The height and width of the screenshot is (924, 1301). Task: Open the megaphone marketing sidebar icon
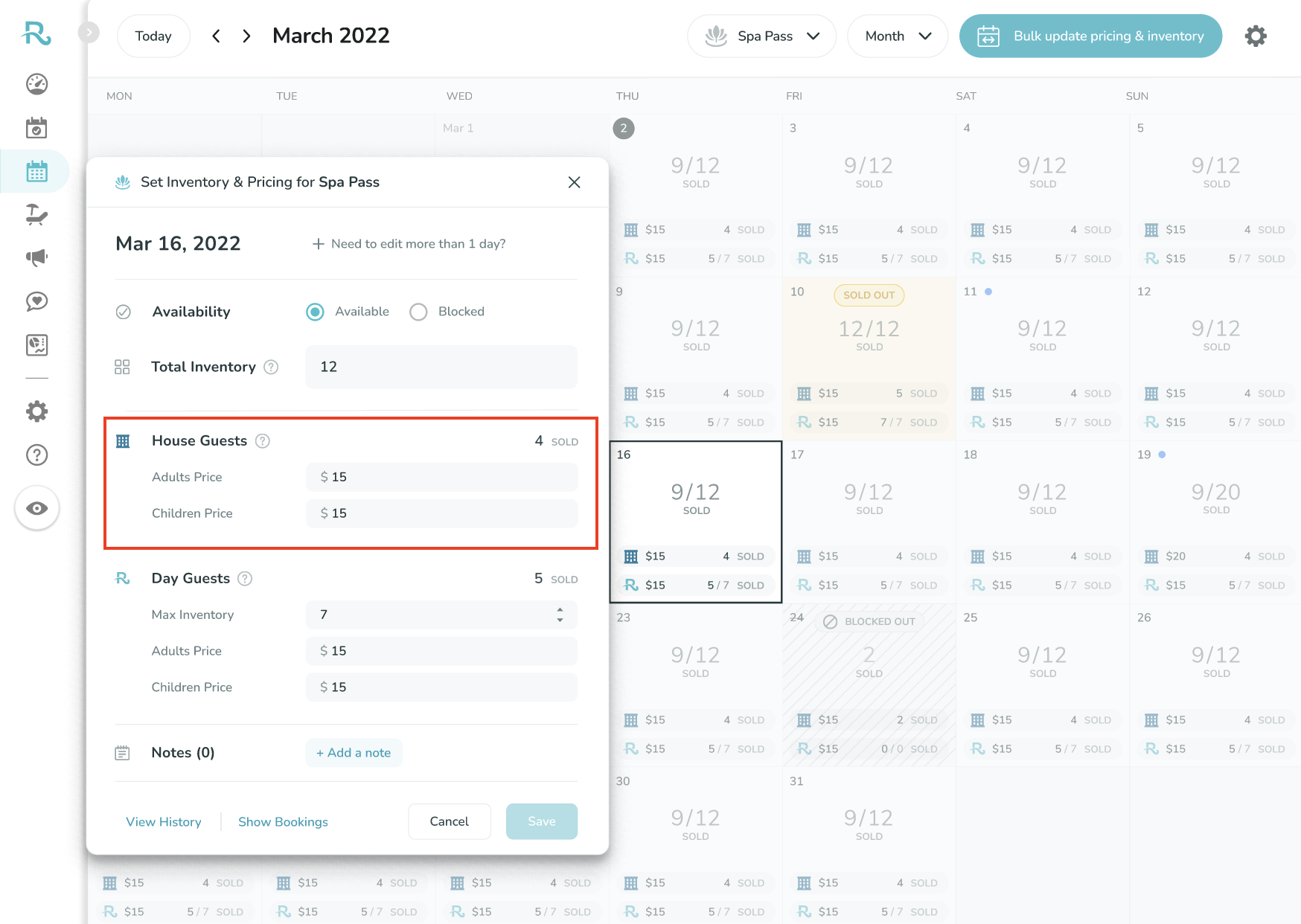click(36, 257)
